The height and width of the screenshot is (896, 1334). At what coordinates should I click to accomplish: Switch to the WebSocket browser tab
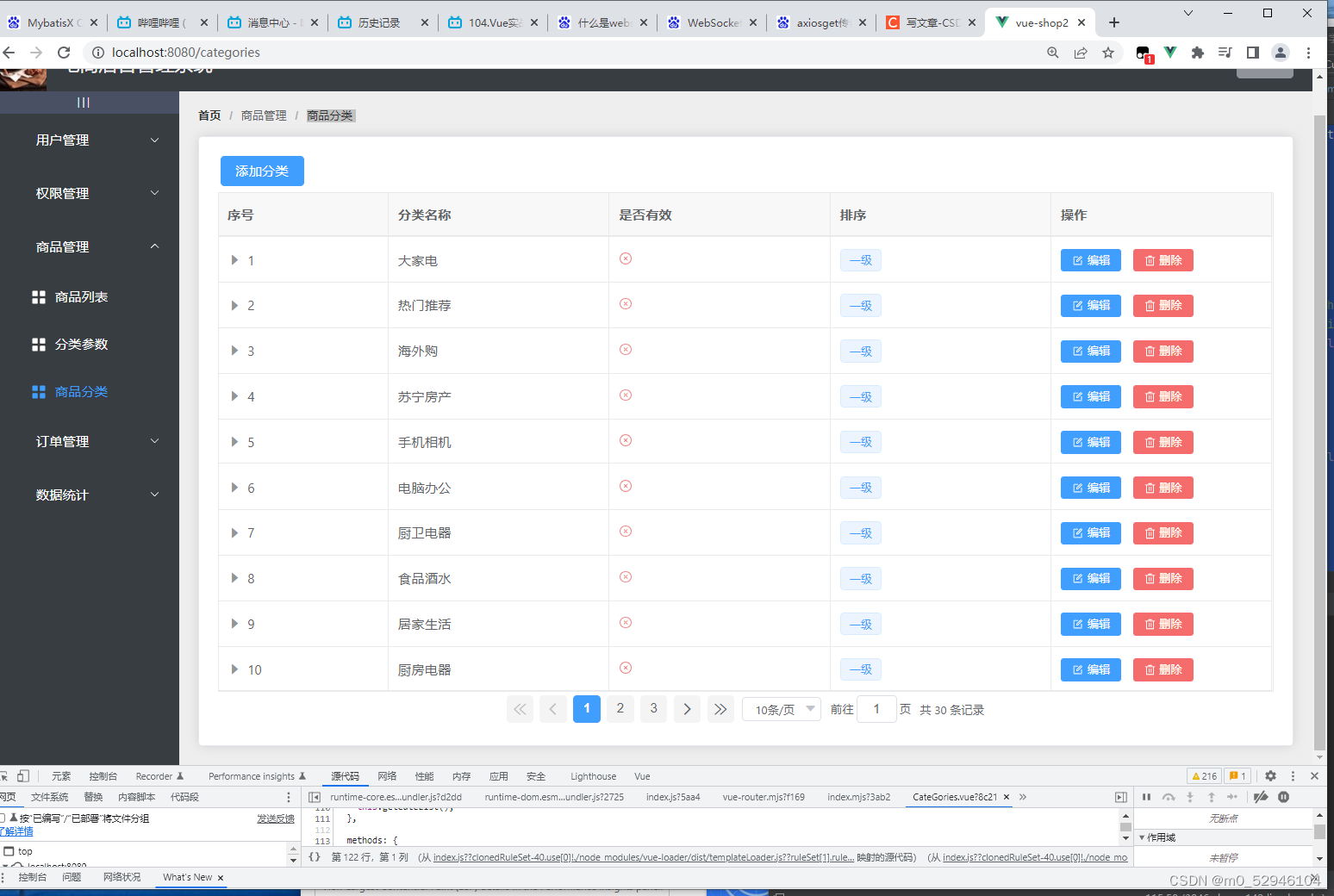(x=714, y=22)
